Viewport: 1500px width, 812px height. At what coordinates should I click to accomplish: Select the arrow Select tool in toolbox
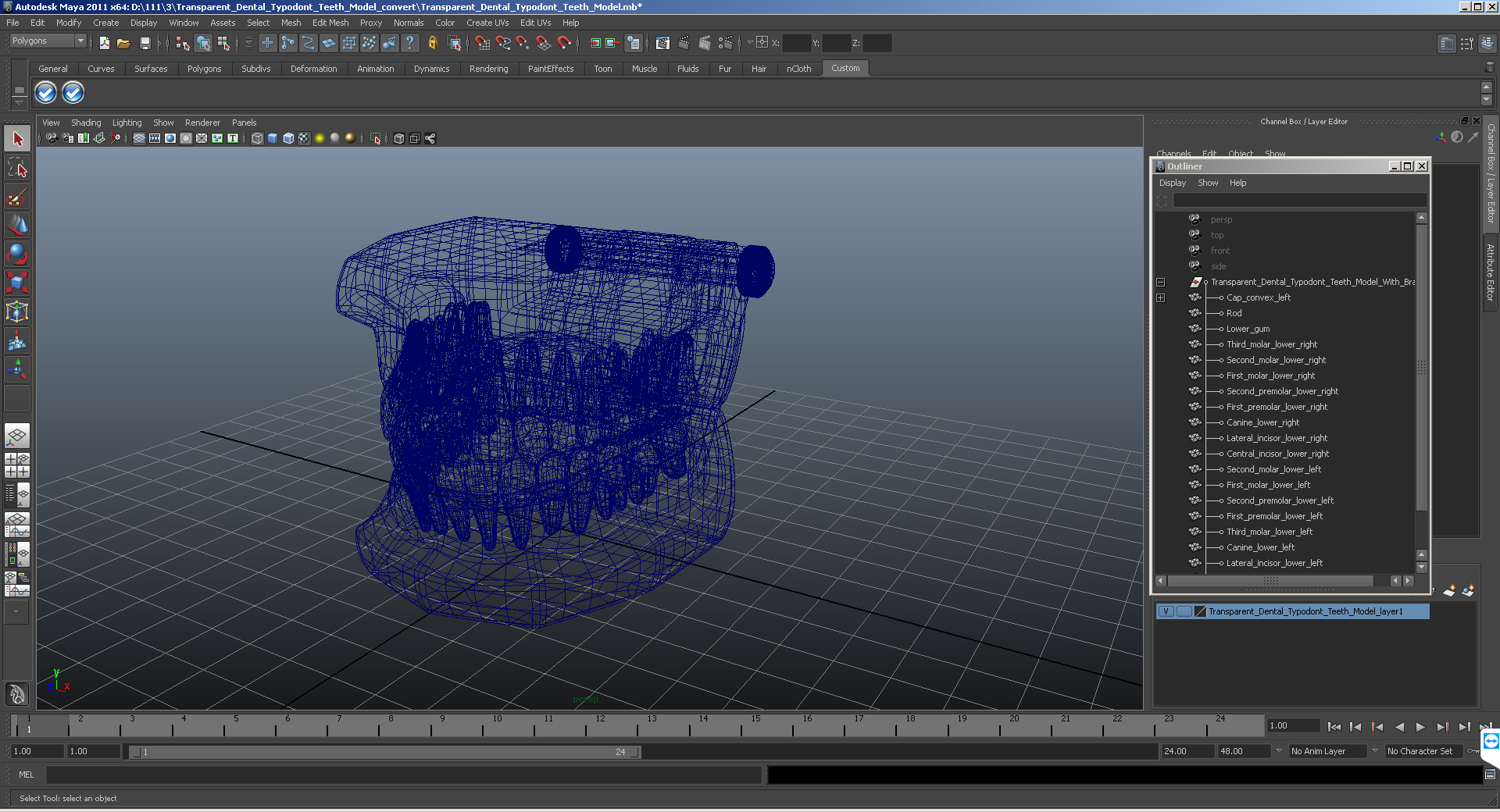17,139
